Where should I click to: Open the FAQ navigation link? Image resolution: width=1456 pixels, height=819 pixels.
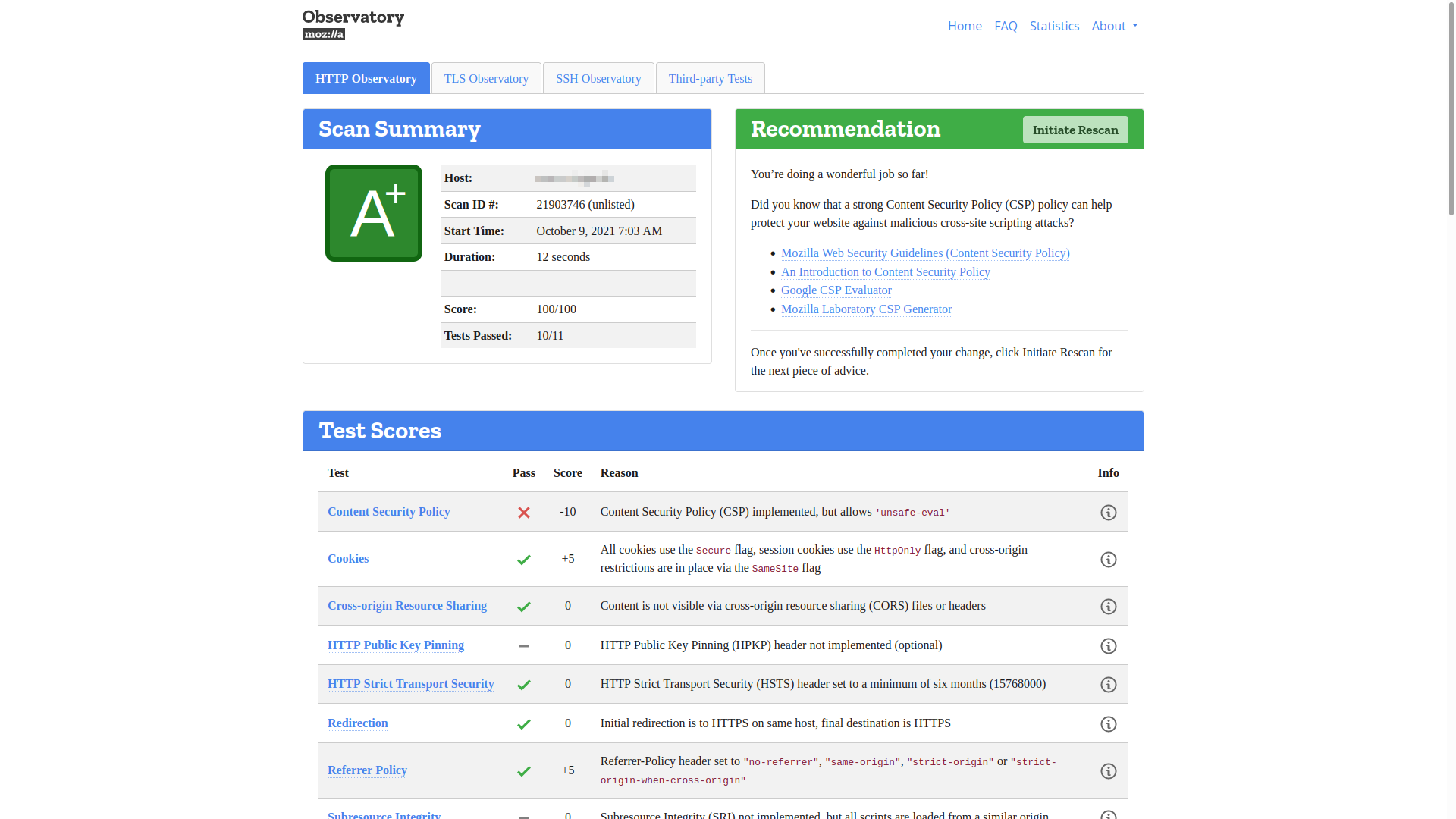pos(1006,26)
